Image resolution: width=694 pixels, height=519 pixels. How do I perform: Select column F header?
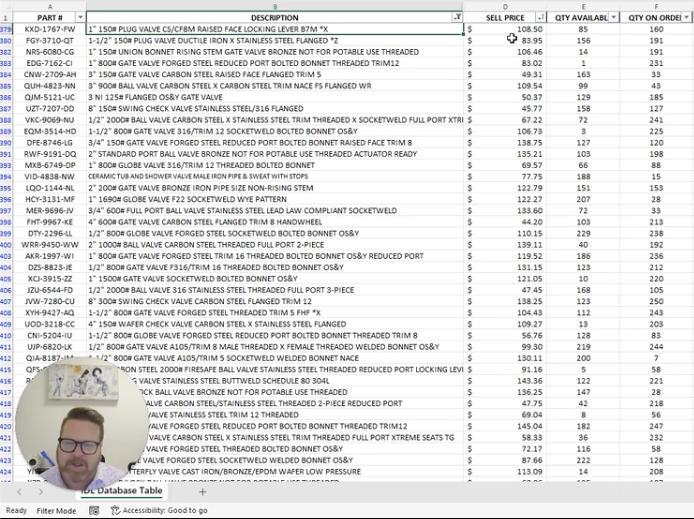click(656, 6)
